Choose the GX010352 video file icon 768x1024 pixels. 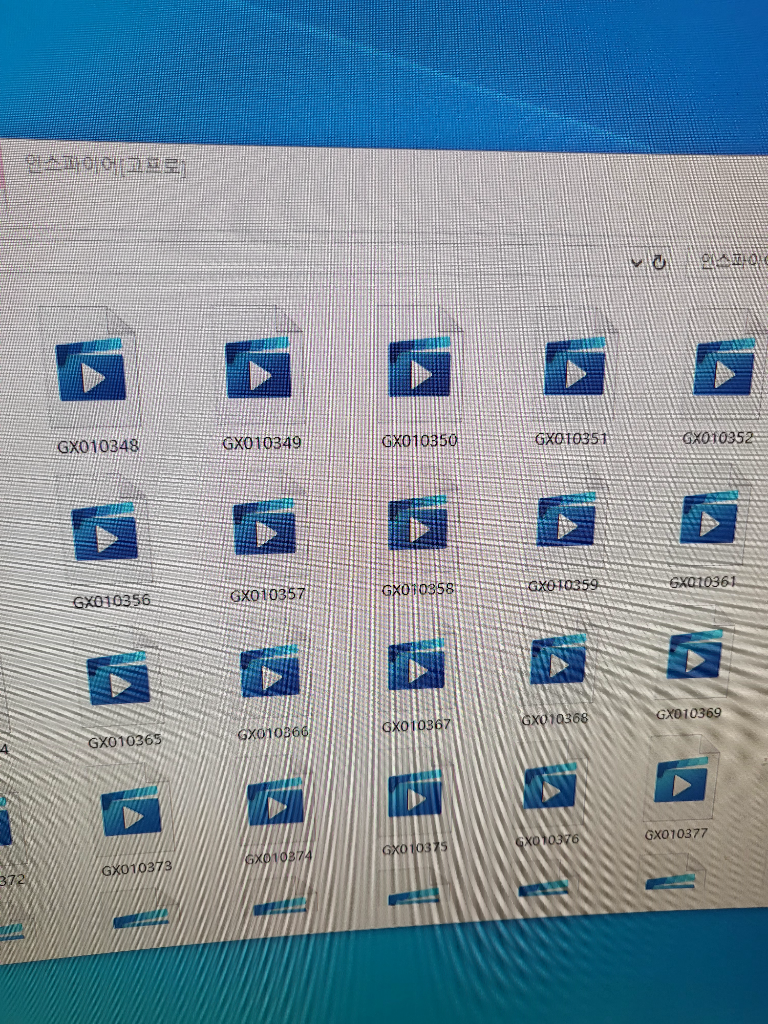(723, 366)
